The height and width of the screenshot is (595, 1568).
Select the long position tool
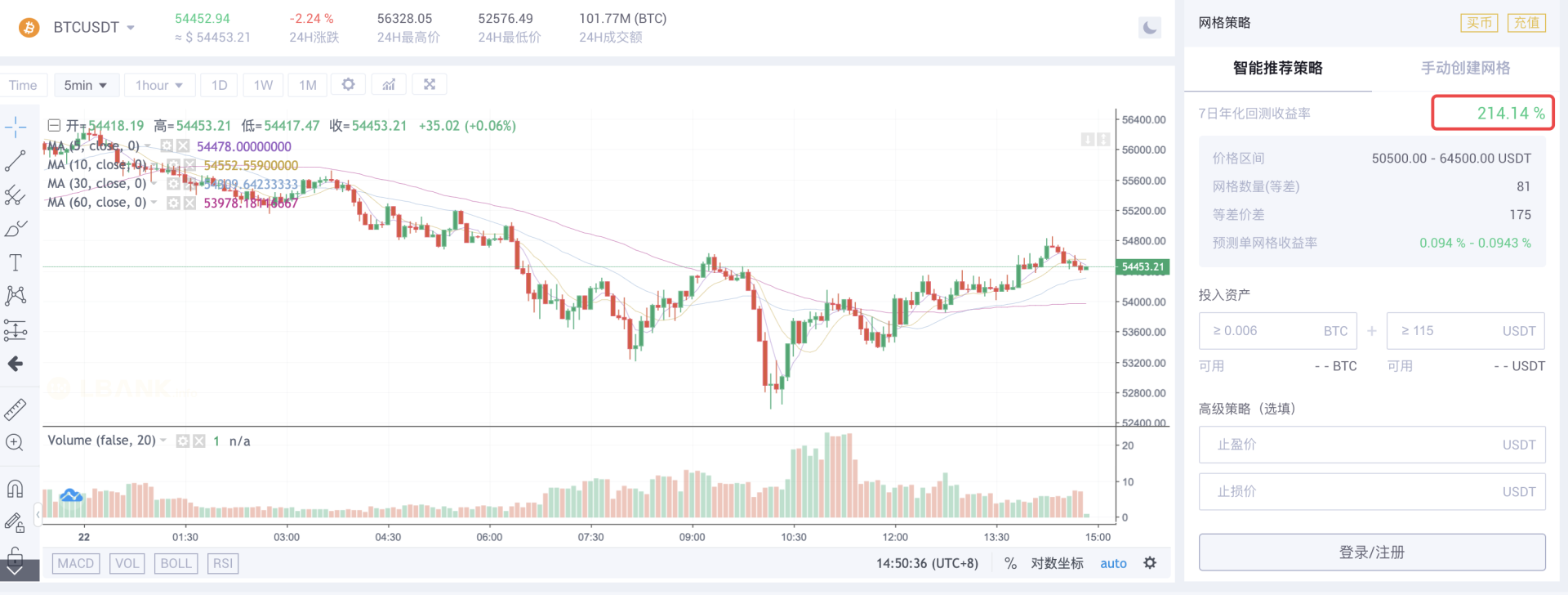[x=16, y=330]
